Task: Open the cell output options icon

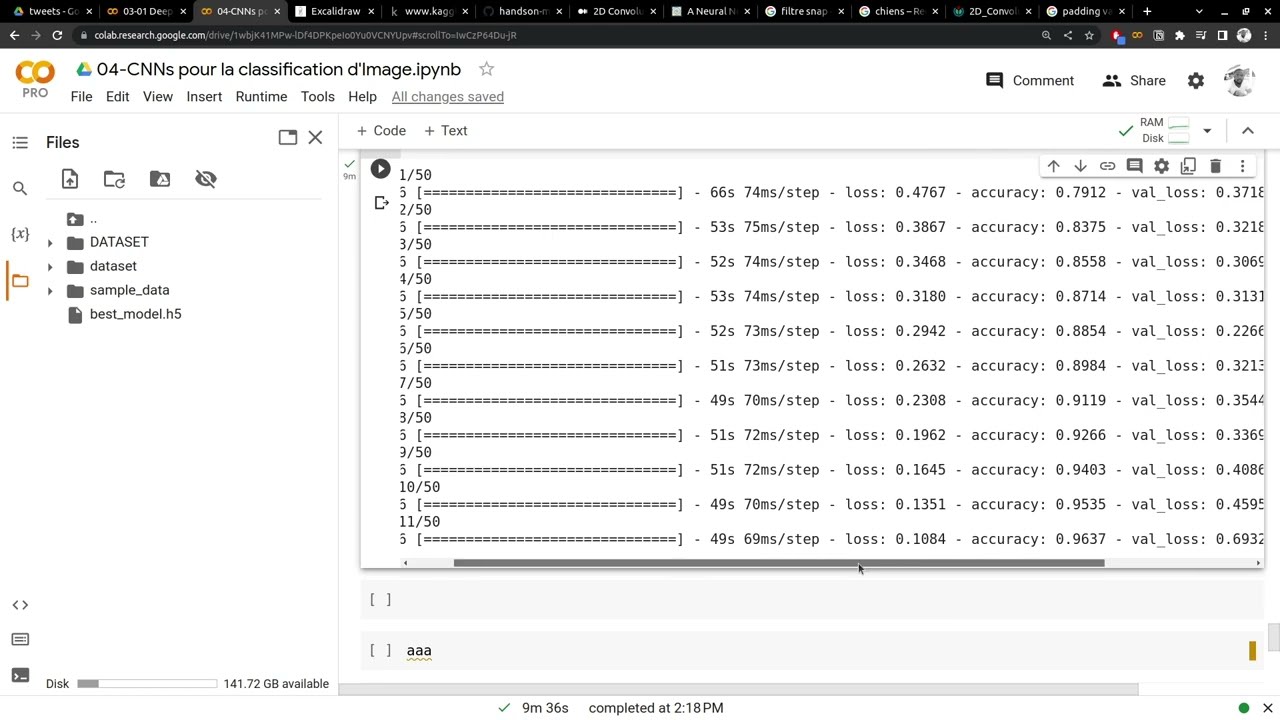Action: 381,203
